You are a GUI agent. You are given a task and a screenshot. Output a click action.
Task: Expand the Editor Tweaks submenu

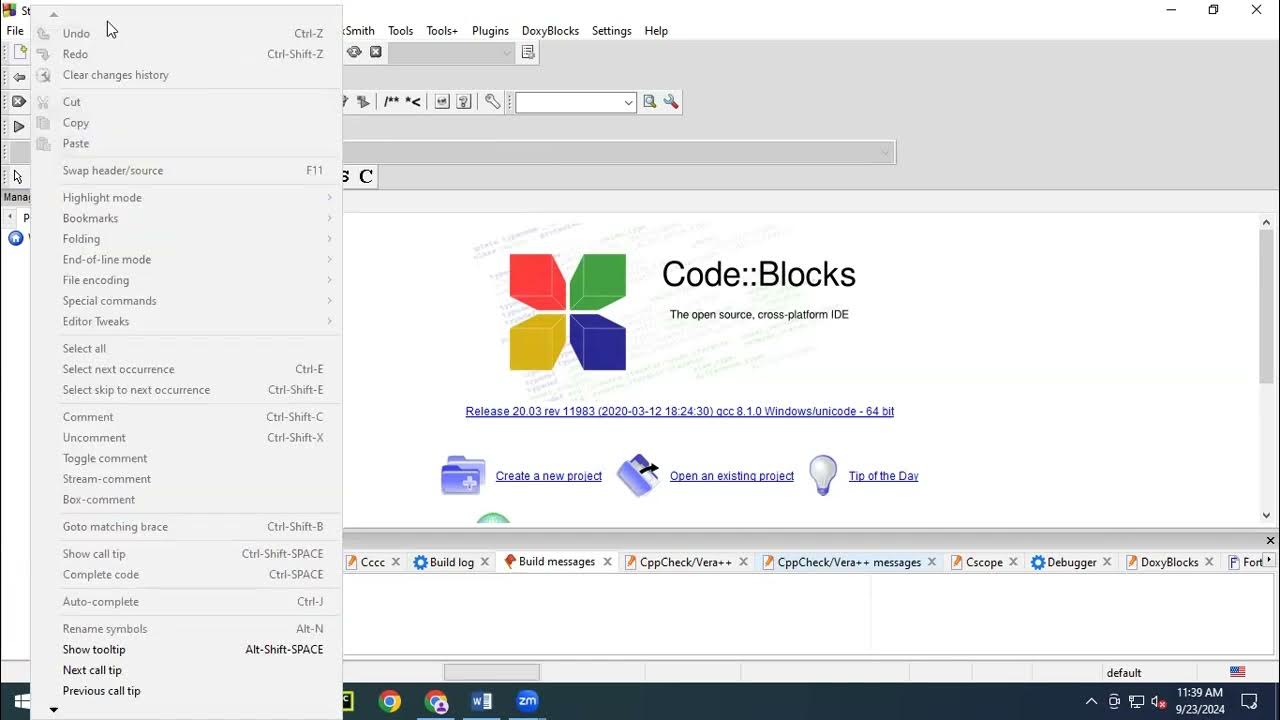click(187, 321)
